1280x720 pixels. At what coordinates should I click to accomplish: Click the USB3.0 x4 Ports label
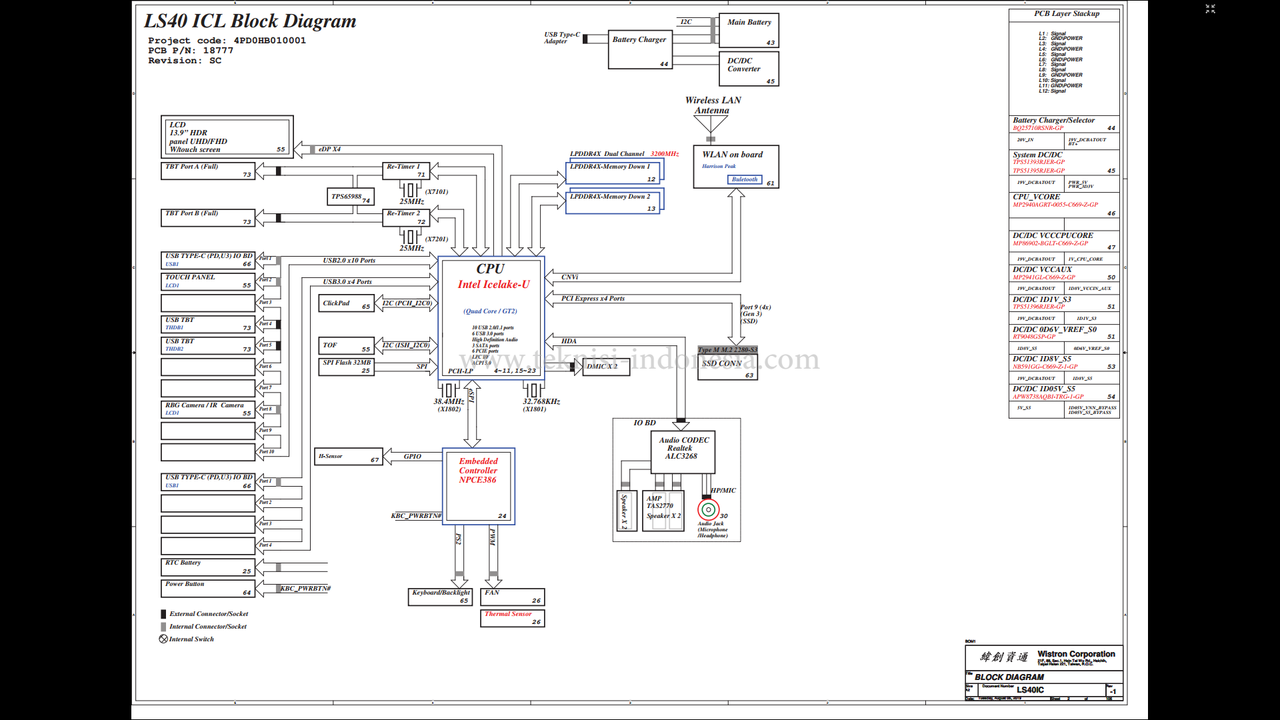tap(347, 282)
